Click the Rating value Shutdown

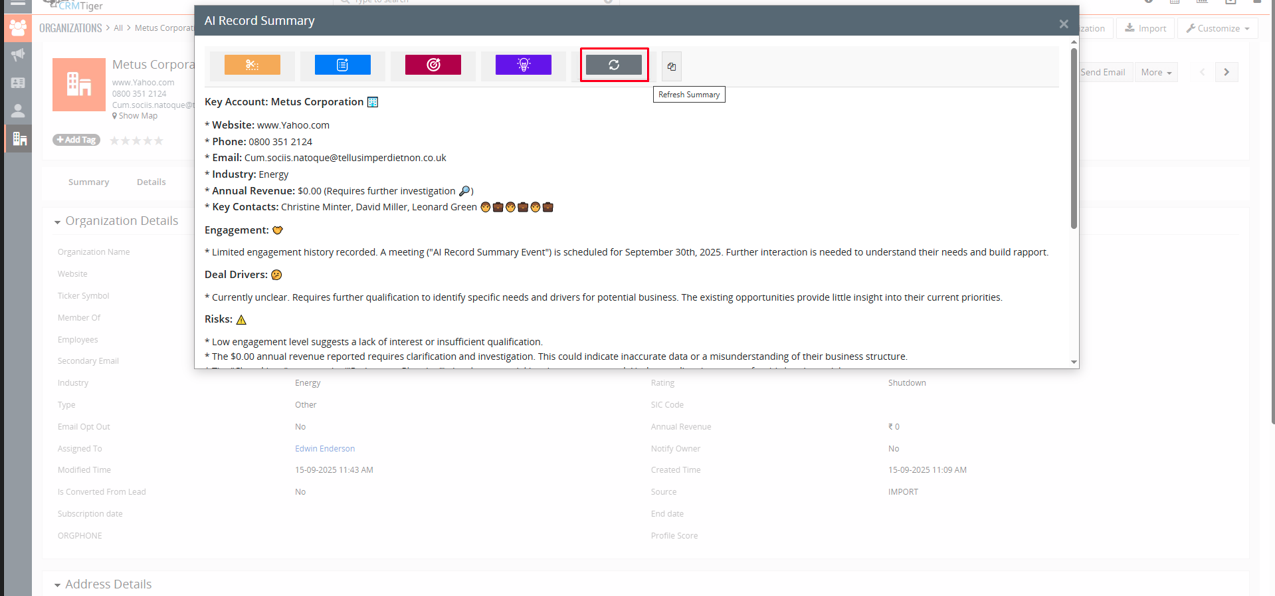907,383
